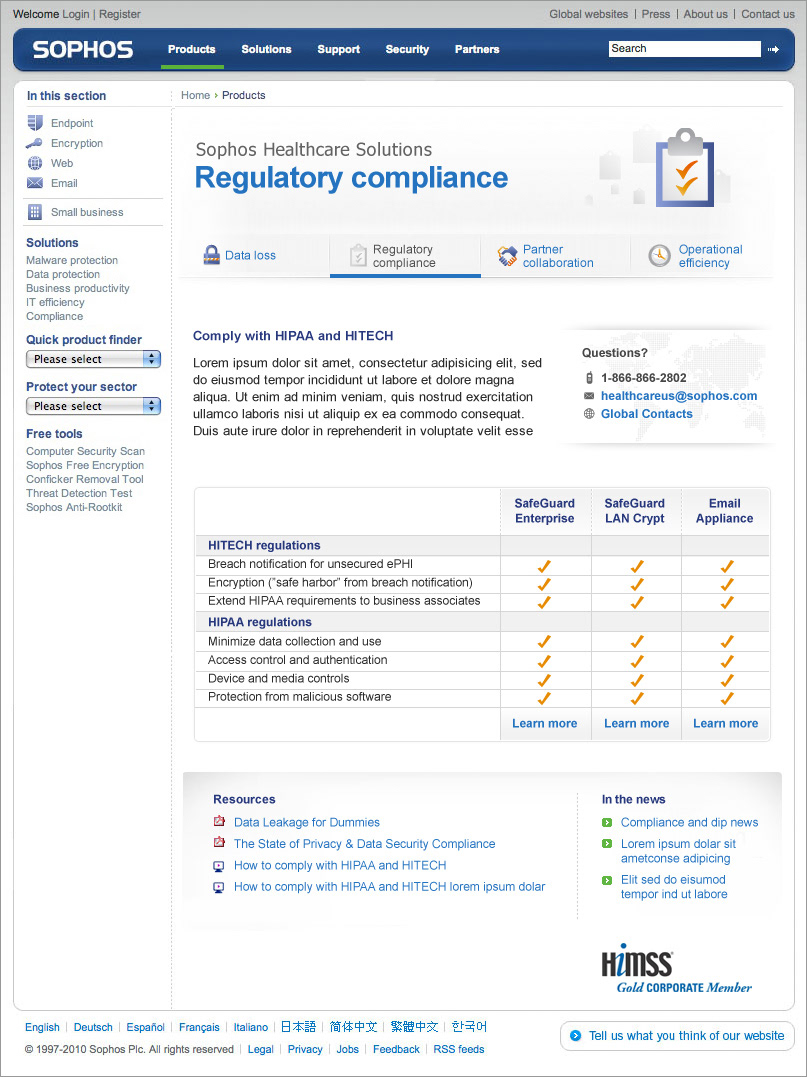Click the Small business building icon
This screenshot has width=807, height=1077.
pos(34,212)
